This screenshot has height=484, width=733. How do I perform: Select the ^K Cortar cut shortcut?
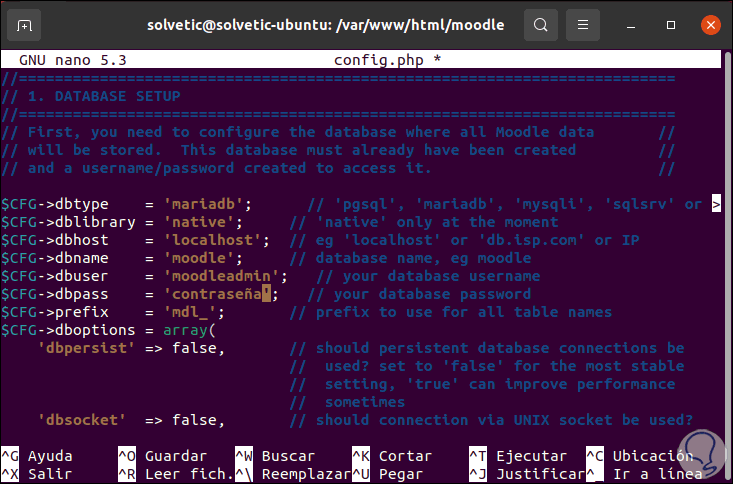(x=391, y=455)
